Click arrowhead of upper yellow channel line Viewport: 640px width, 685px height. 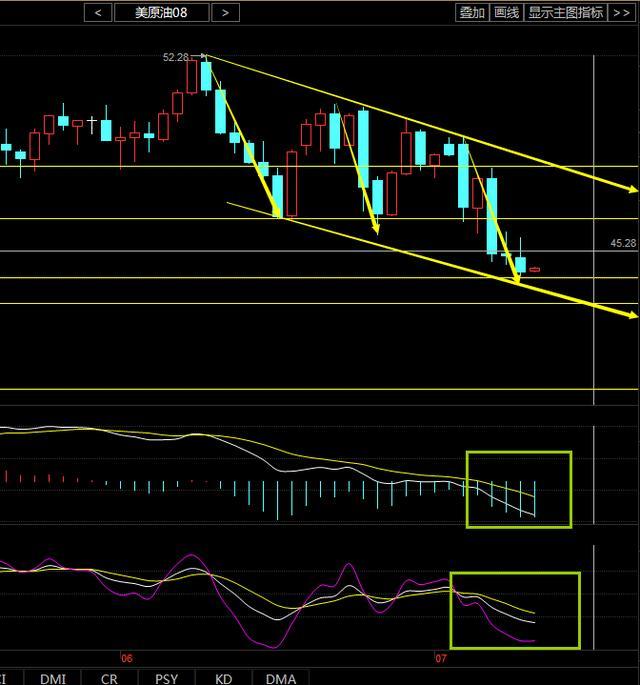pos(632,188)
